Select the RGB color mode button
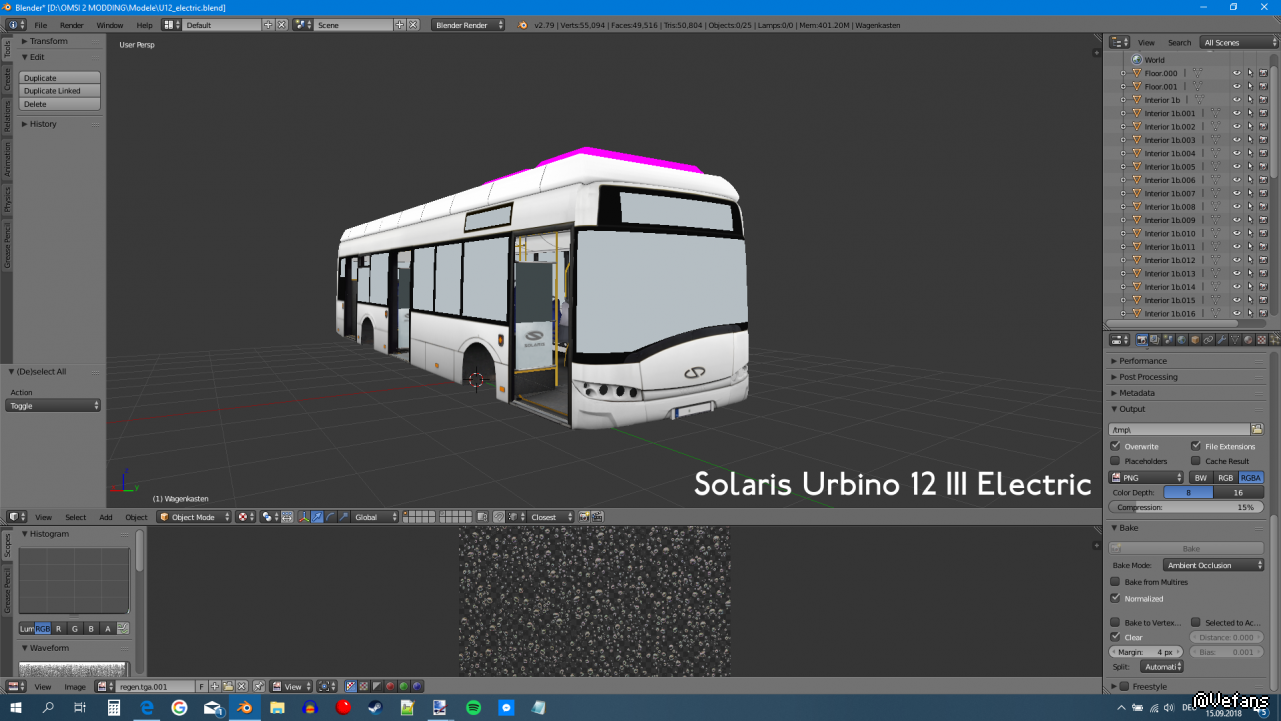The height and width of the screenshot is (721, 1281). pyautogui.click(x=1226, y=478)
